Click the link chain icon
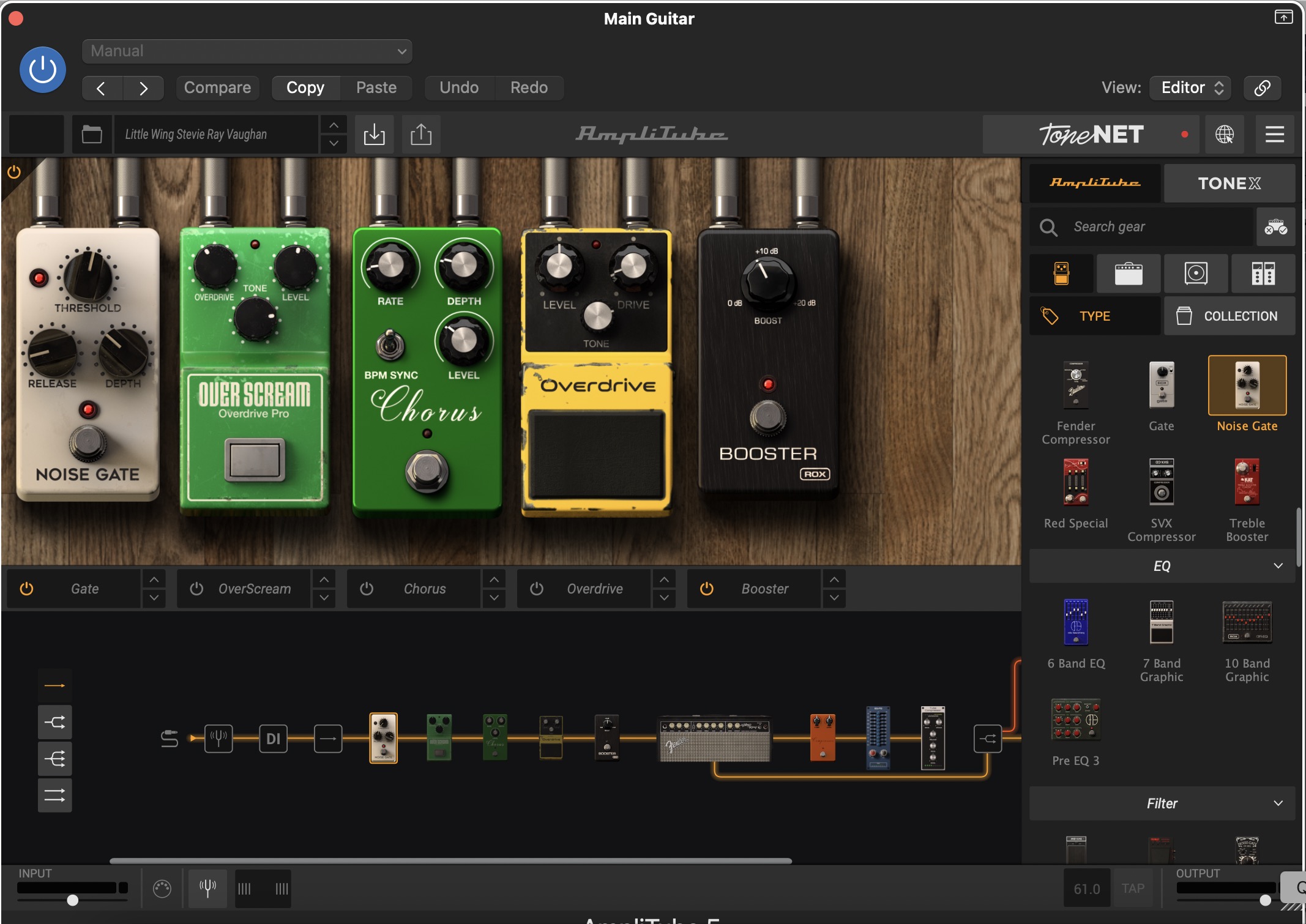Viewport: 1306px width, 924px height. pyautogui.click(x=1263, y=88)
